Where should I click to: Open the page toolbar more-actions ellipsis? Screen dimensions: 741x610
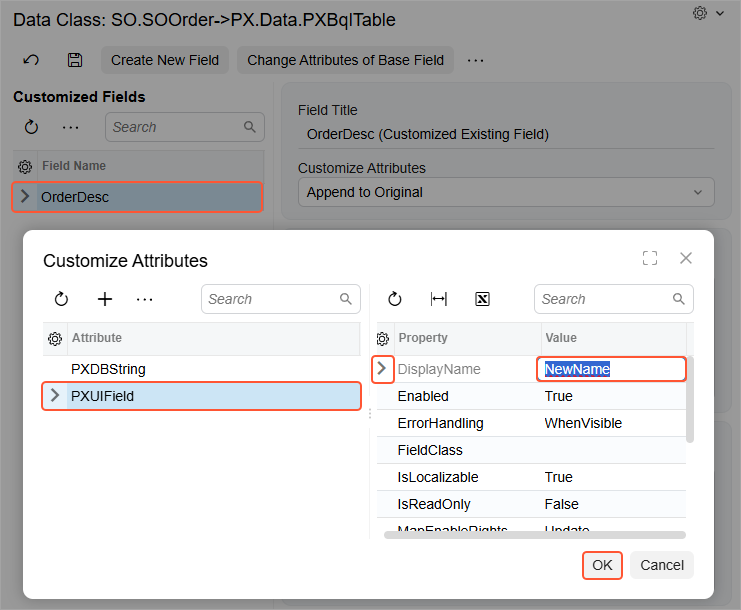pyautogui.click(x=475, y=60)
